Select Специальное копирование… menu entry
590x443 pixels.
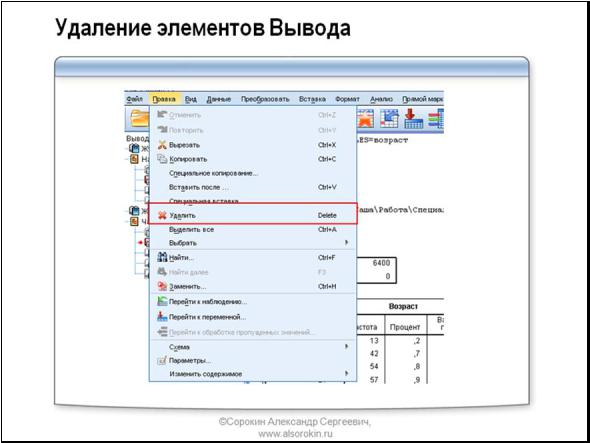click(x=252, y=174)
